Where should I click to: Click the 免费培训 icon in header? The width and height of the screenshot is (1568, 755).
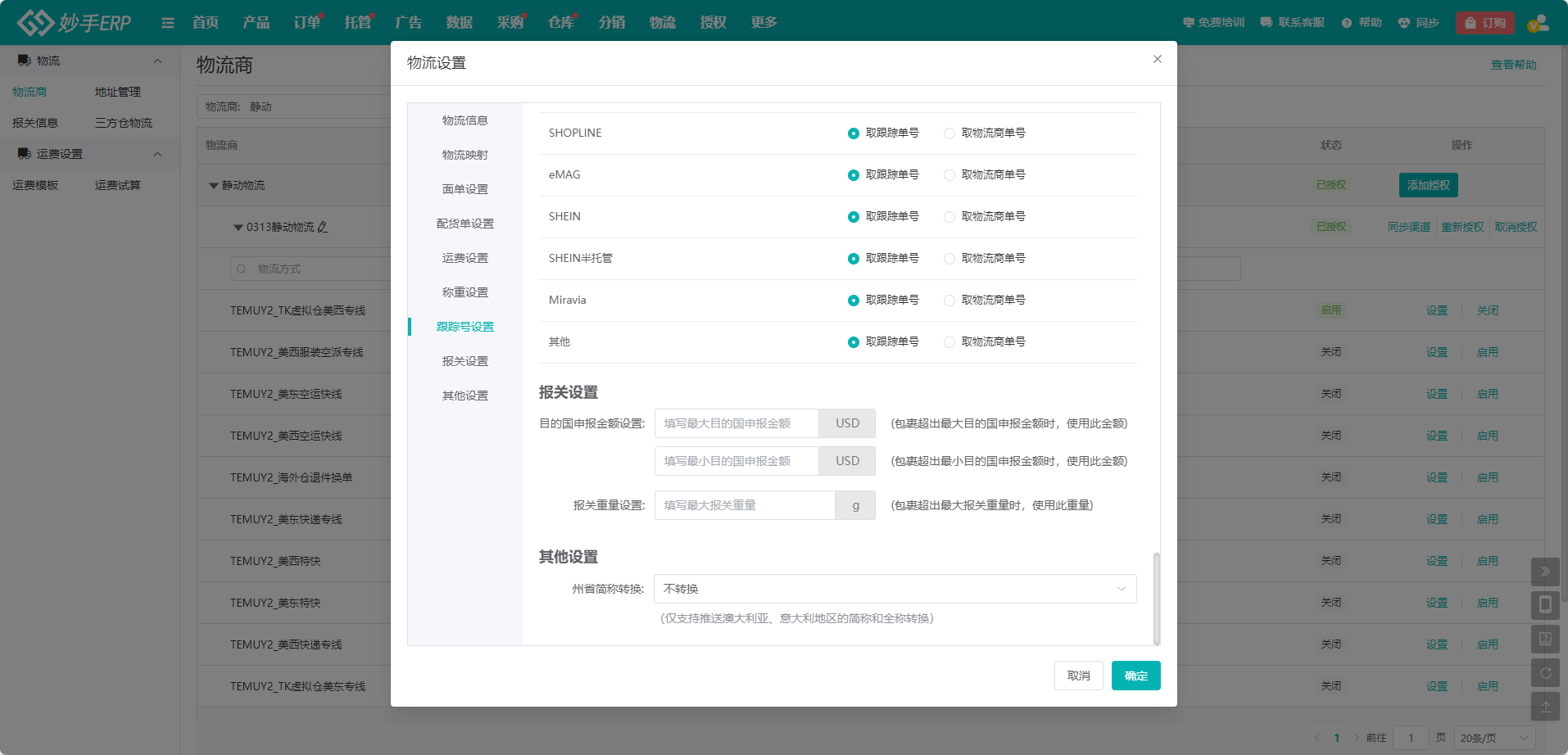tap(1189, 23)
